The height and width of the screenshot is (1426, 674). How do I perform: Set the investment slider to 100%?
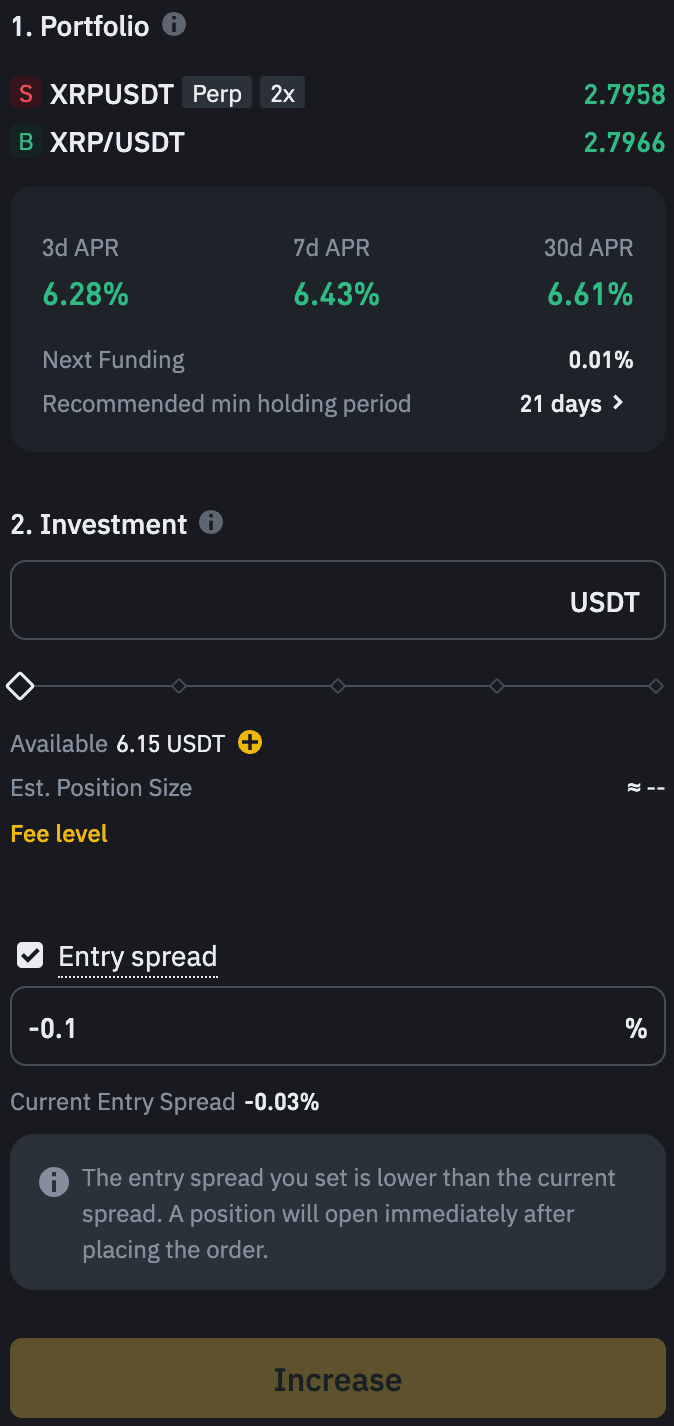click(655, 686)
